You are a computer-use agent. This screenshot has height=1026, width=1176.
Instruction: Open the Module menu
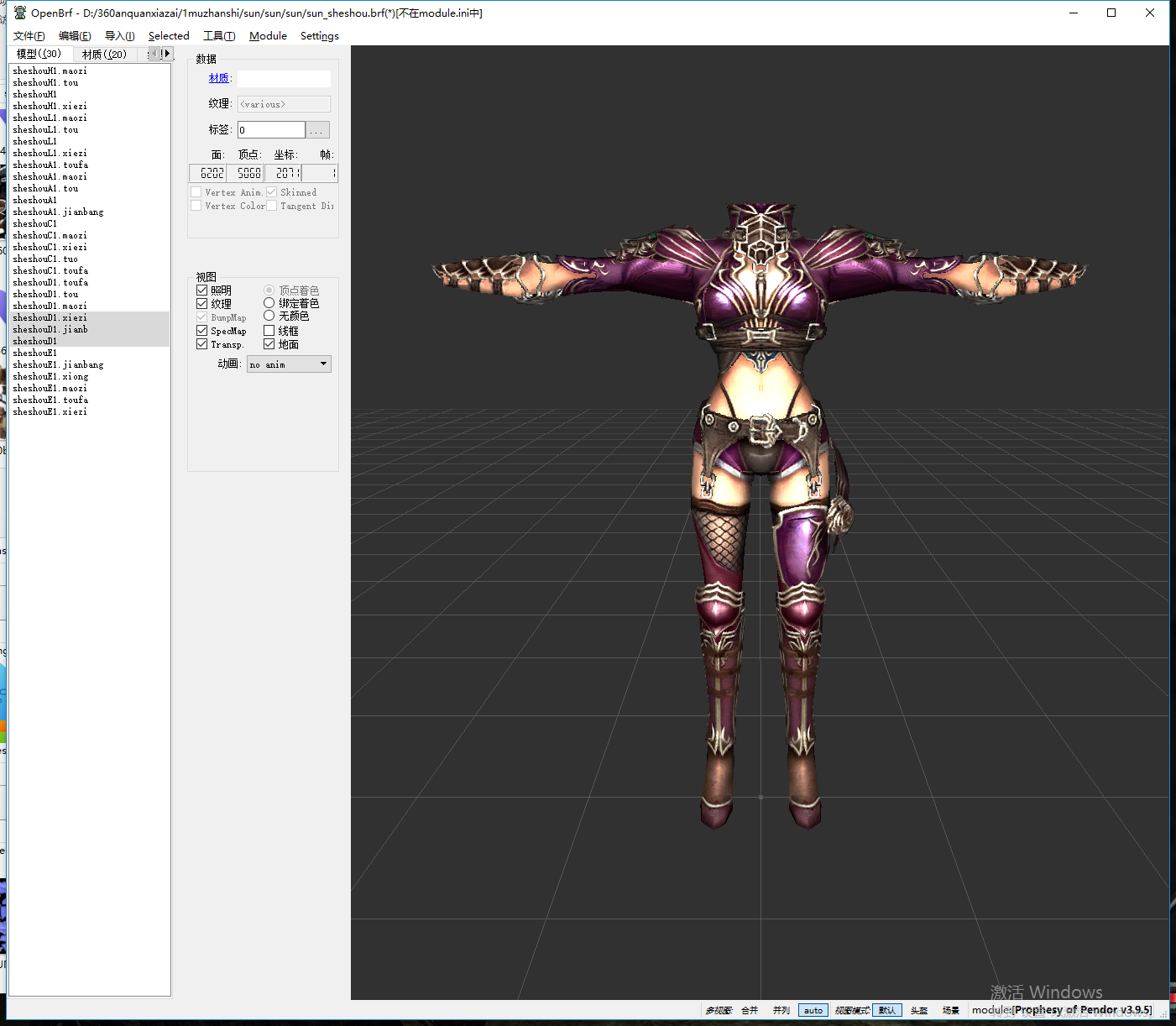(268, 36)
